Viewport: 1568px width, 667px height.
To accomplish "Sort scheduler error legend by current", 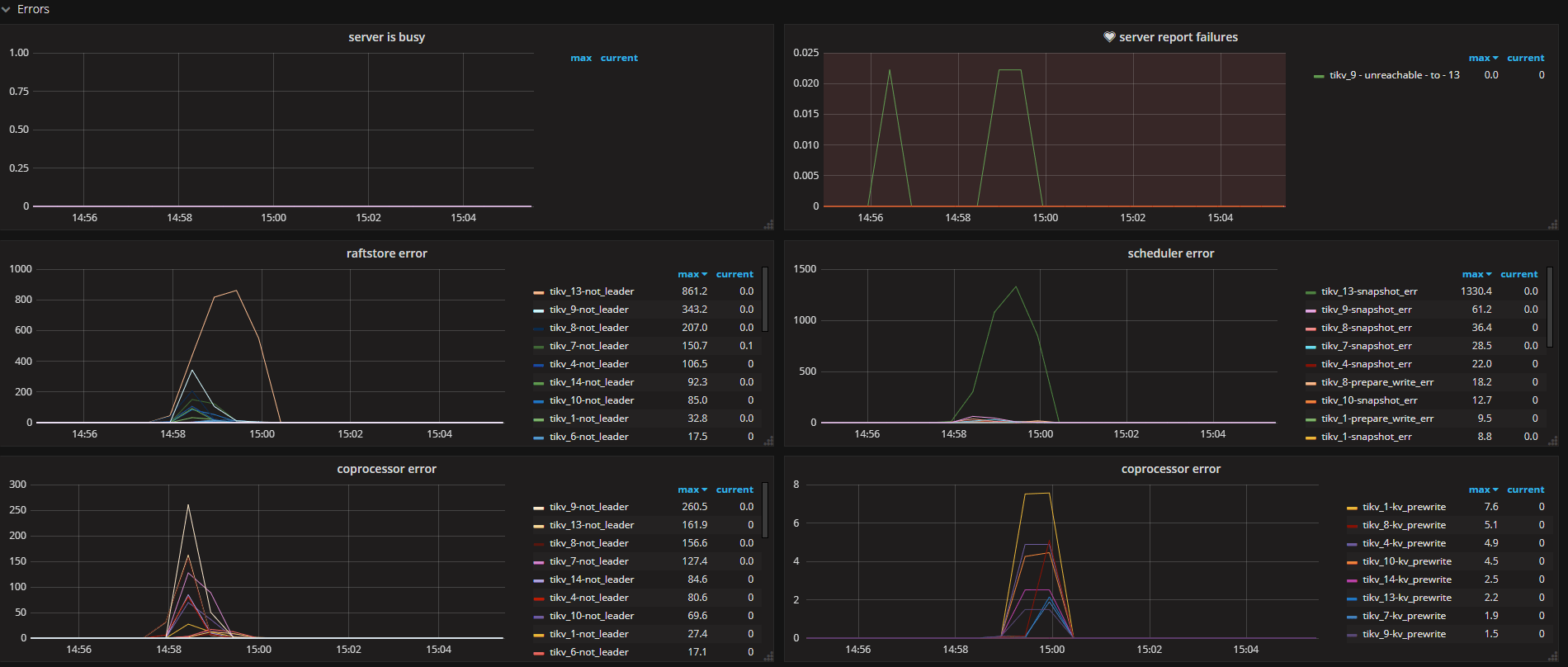I will pos(1518,274).
